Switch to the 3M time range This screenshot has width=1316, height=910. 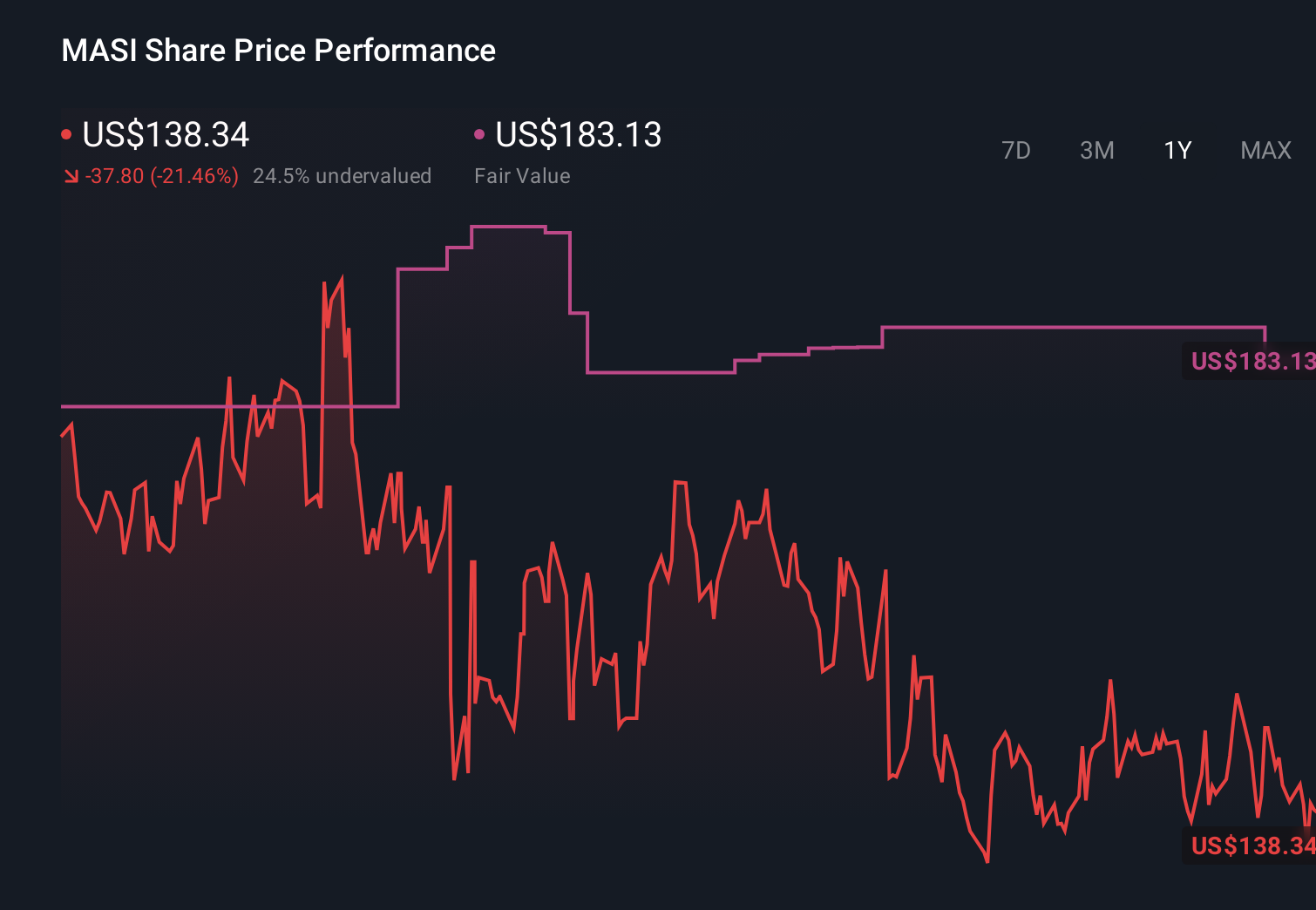[x=1096, y=150]
